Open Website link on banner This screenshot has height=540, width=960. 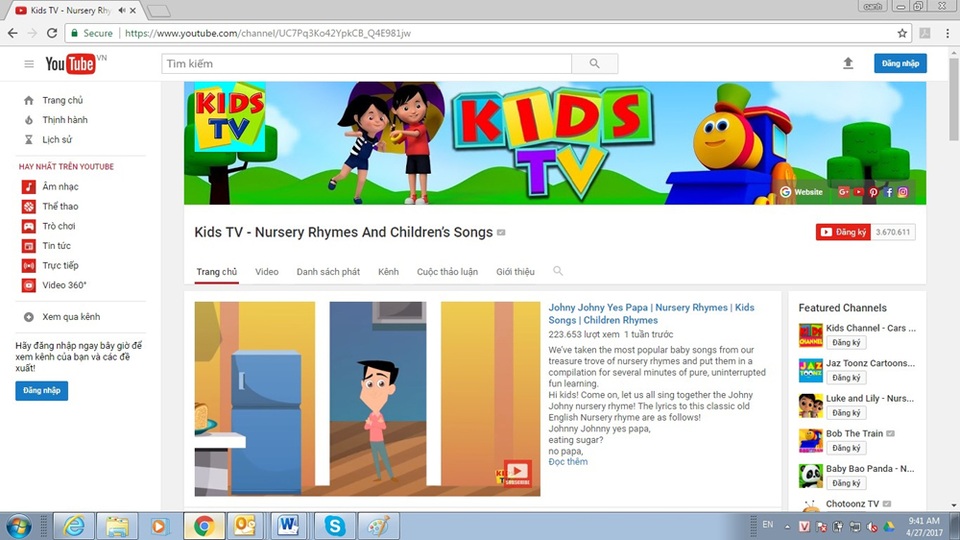(x=801, y=192)
